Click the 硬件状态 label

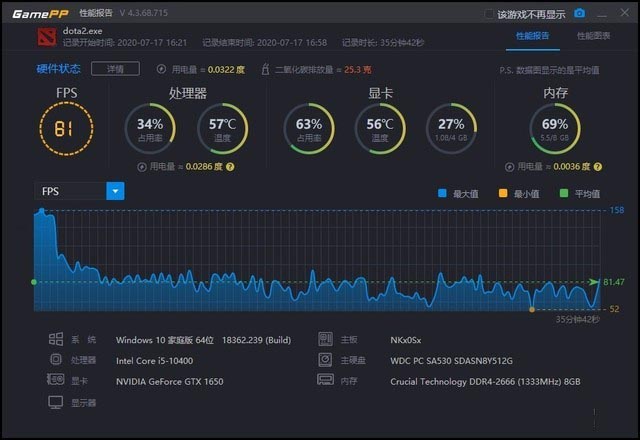point(58,69)
